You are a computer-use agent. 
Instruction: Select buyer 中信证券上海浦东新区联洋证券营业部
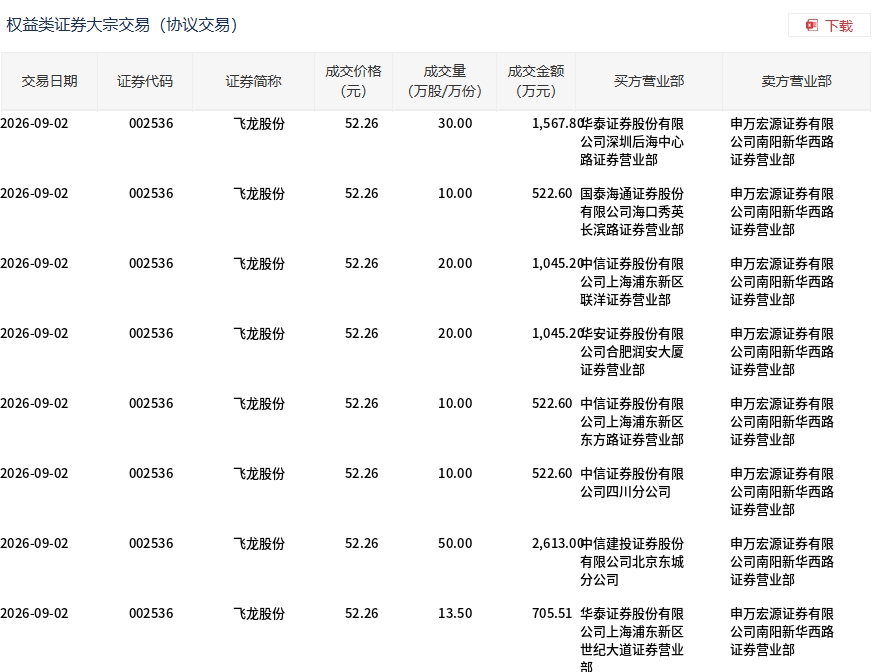click(632, 282)
